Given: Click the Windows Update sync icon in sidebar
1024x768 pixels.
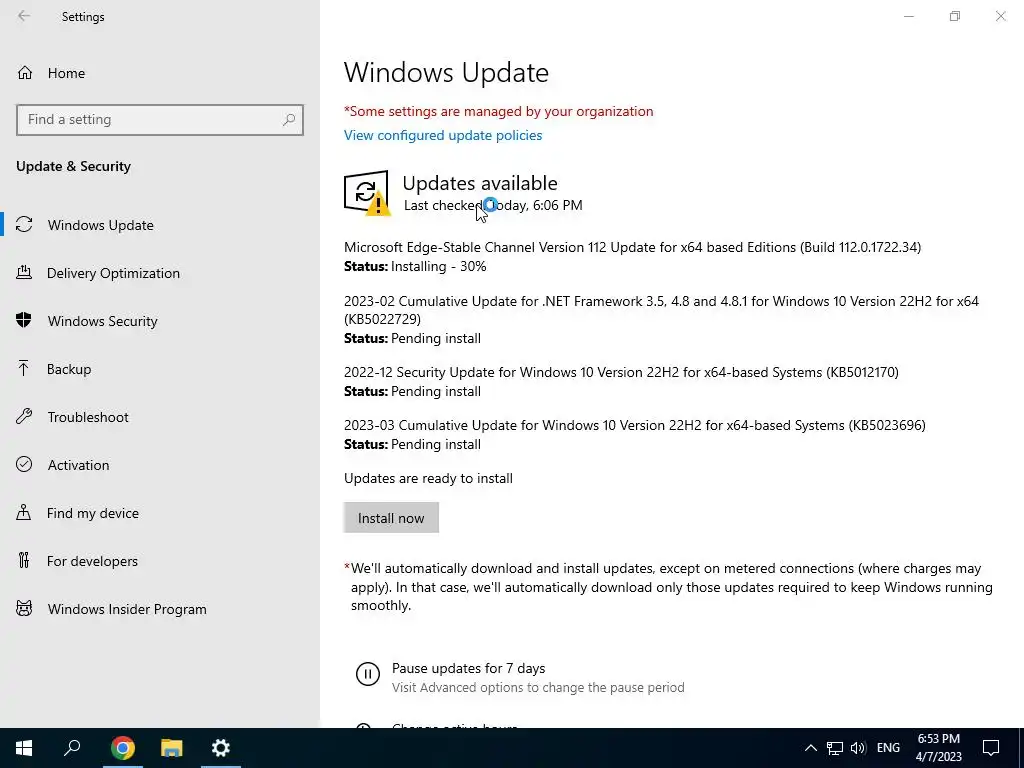Looking at the screenshot, I should tap(24, 225).
